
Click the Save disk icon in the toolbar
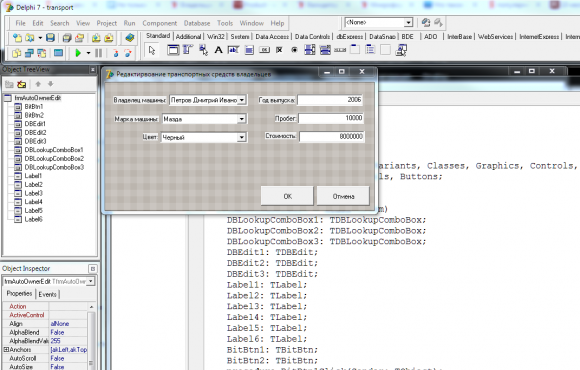(x=51, y=38)
